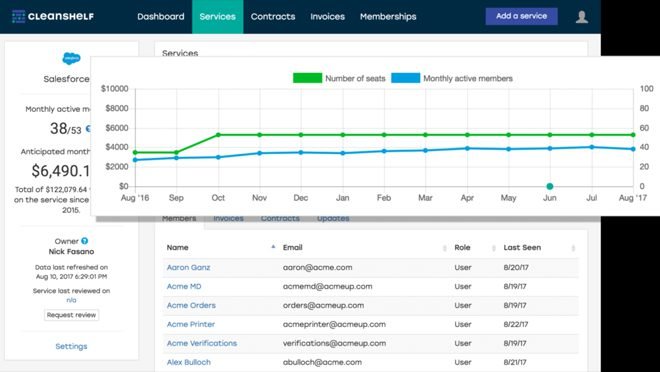Open the Settings link
The image size is (660, 372).
click(71, 346)
